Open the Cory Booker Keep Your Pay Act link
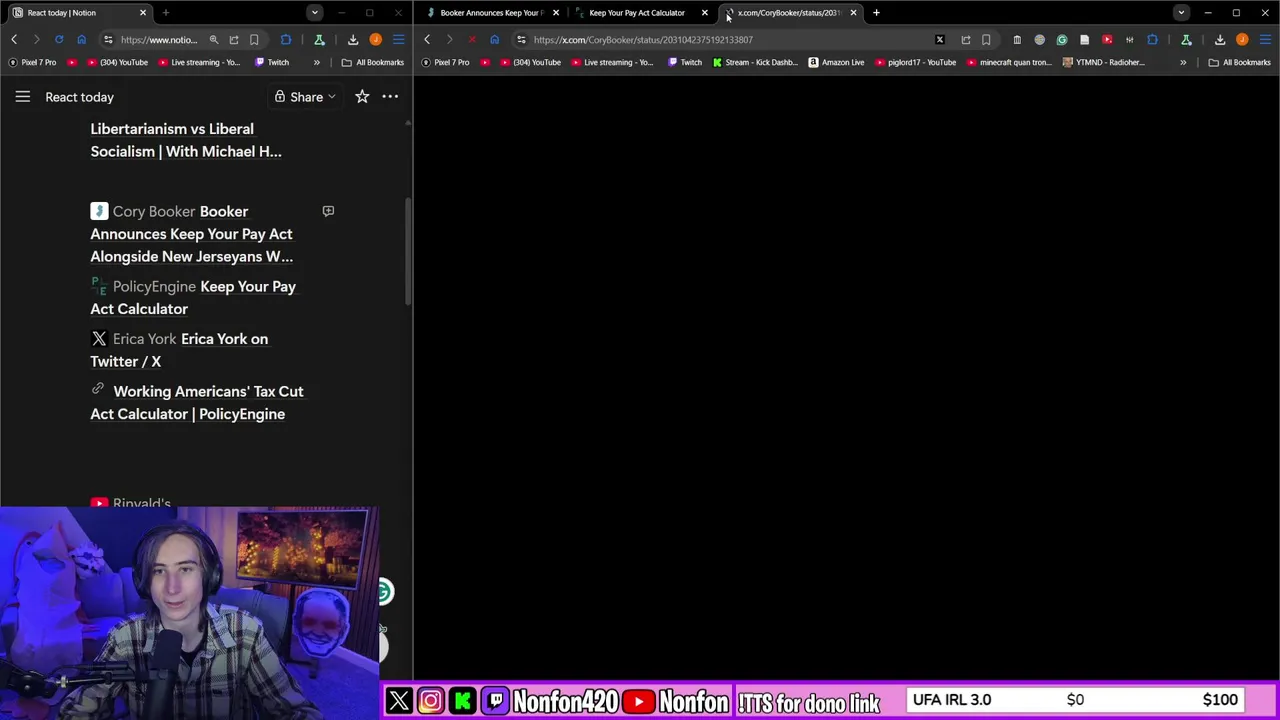The height and width of the screenshot is (720, 1280). 192,234
